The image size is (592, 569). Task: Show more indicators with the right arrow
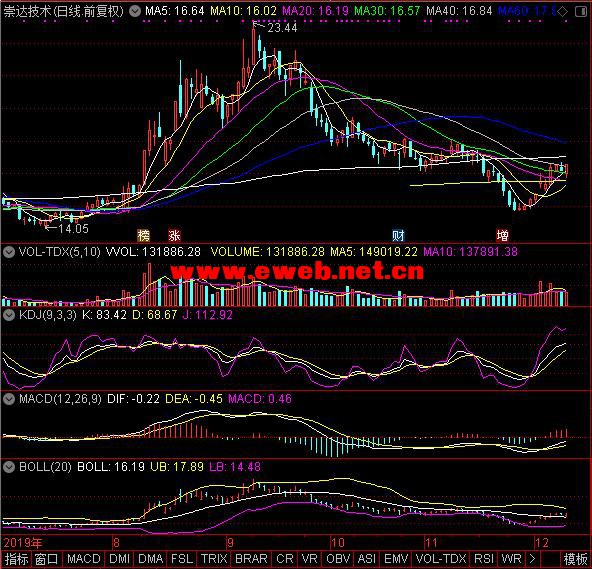(x=532, y=559)
